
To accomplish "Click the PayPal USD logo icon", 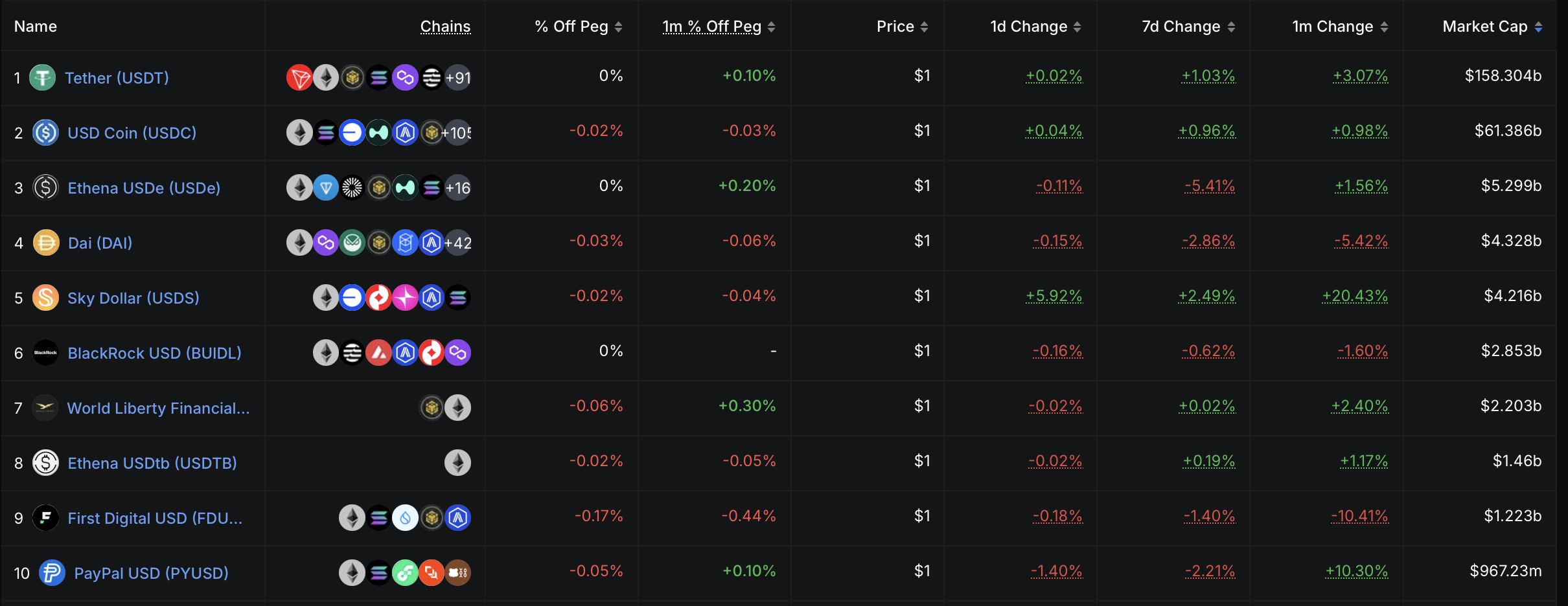I will [x=52, y=573].
